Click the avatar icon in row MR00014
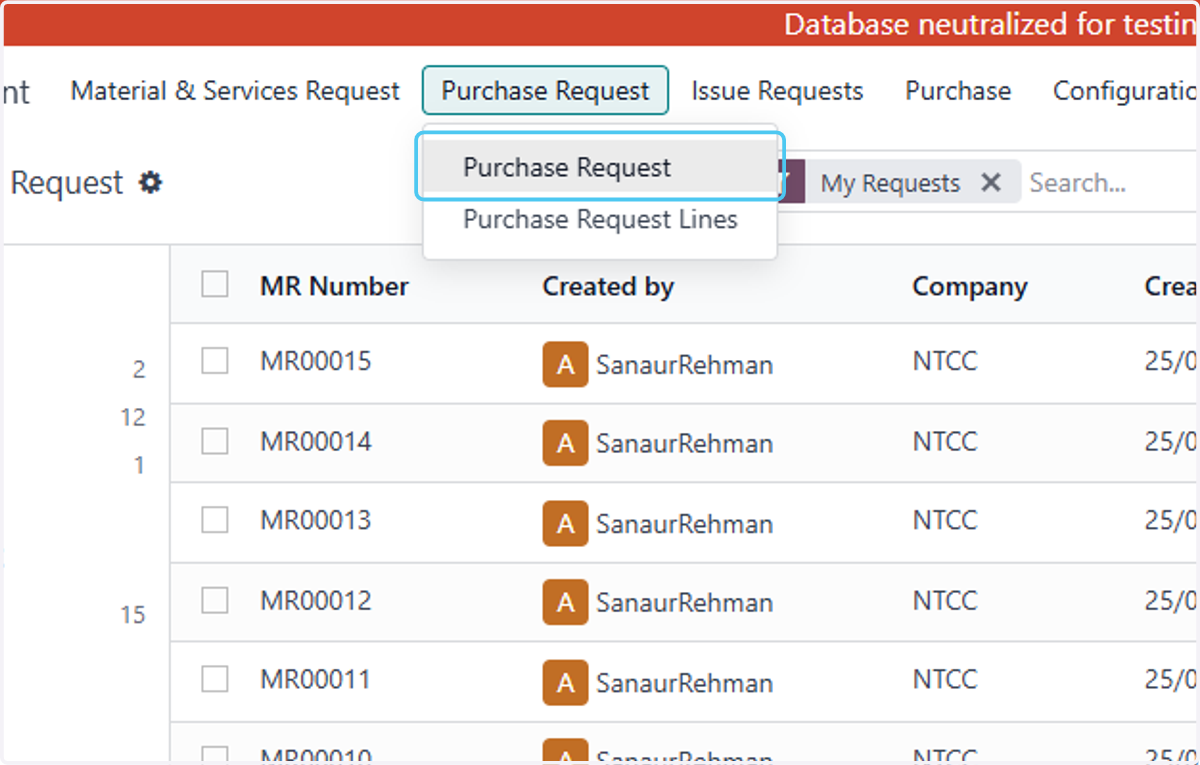 point(565,443)
